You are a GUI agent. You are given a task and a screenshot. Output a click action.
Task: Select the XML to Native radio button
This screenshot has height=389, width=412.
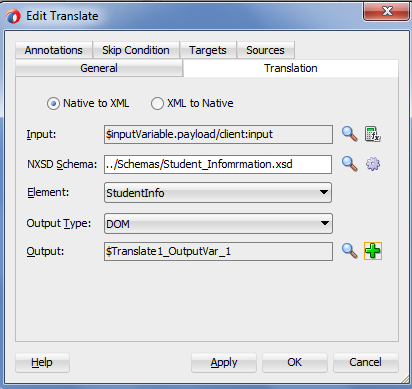tap(157, 103)
